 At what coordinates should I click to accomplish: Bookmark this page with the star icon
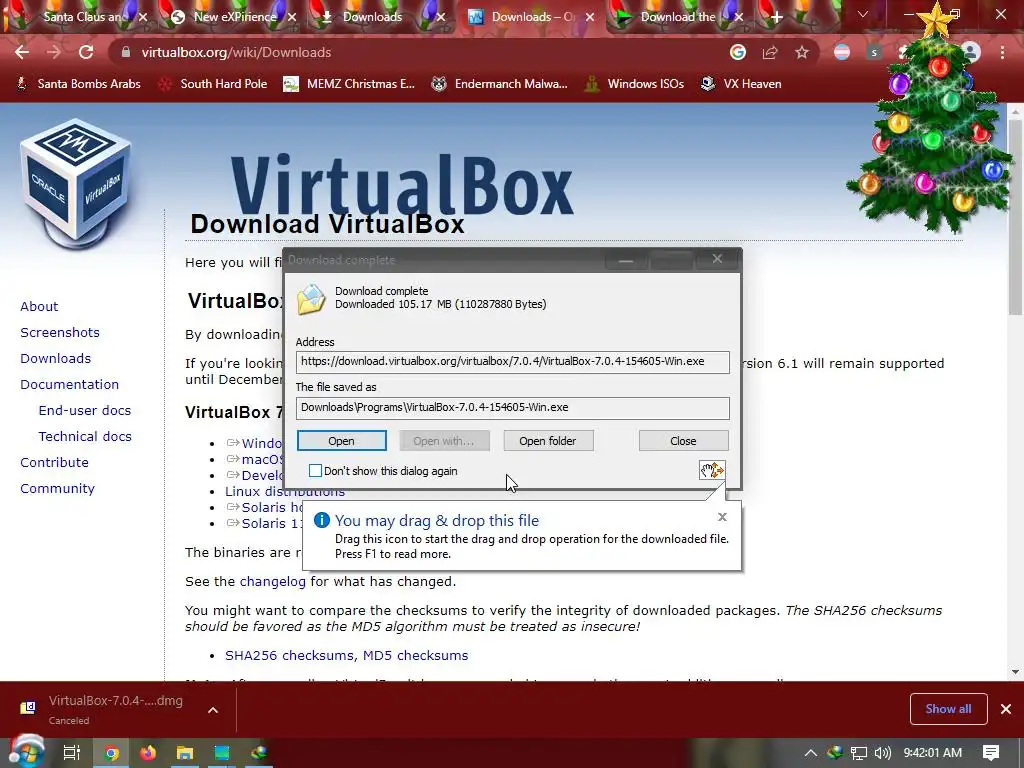click(x=802, y=52)
